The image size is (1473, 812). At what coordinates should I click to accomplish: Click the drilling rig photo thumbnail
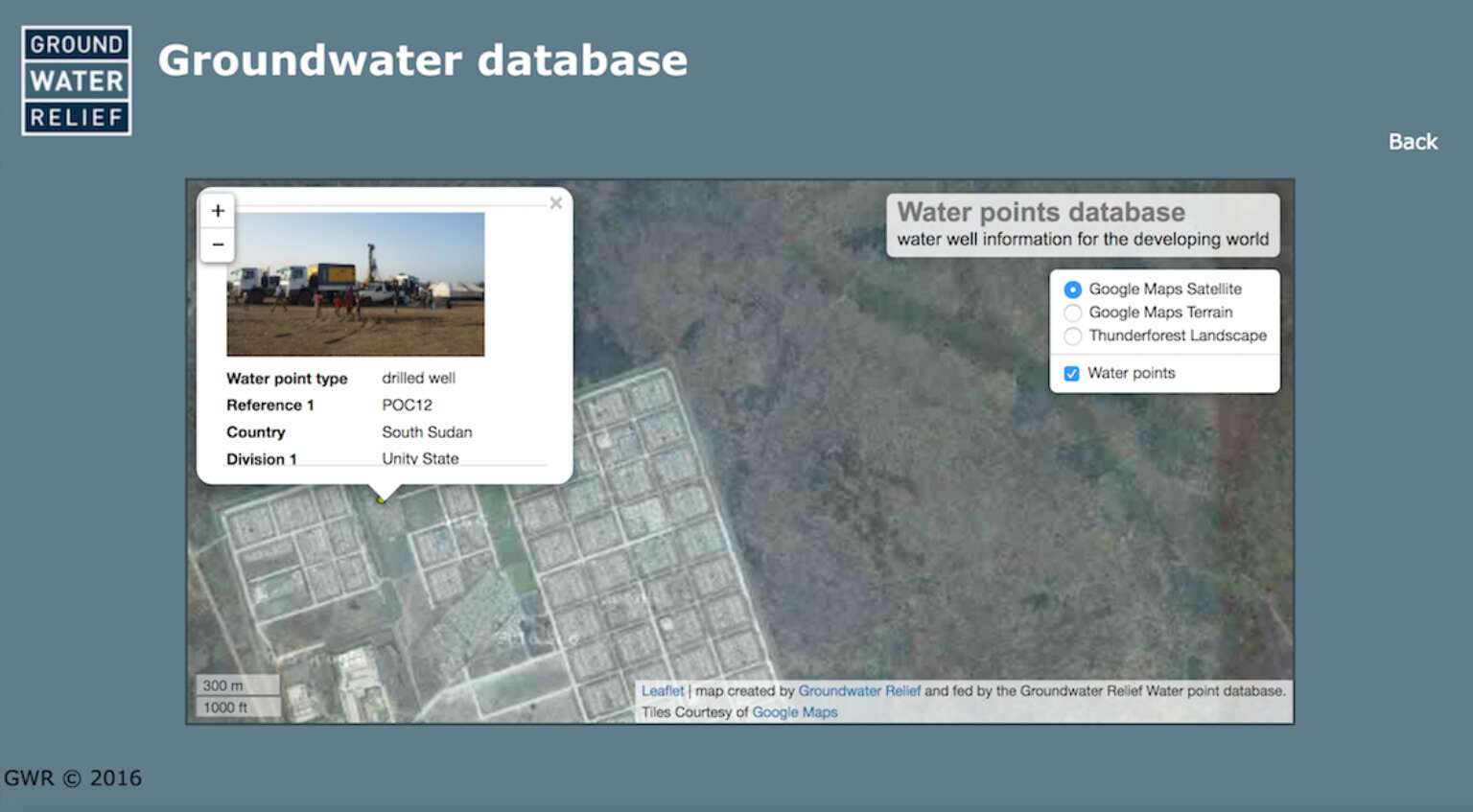[355, 285]
